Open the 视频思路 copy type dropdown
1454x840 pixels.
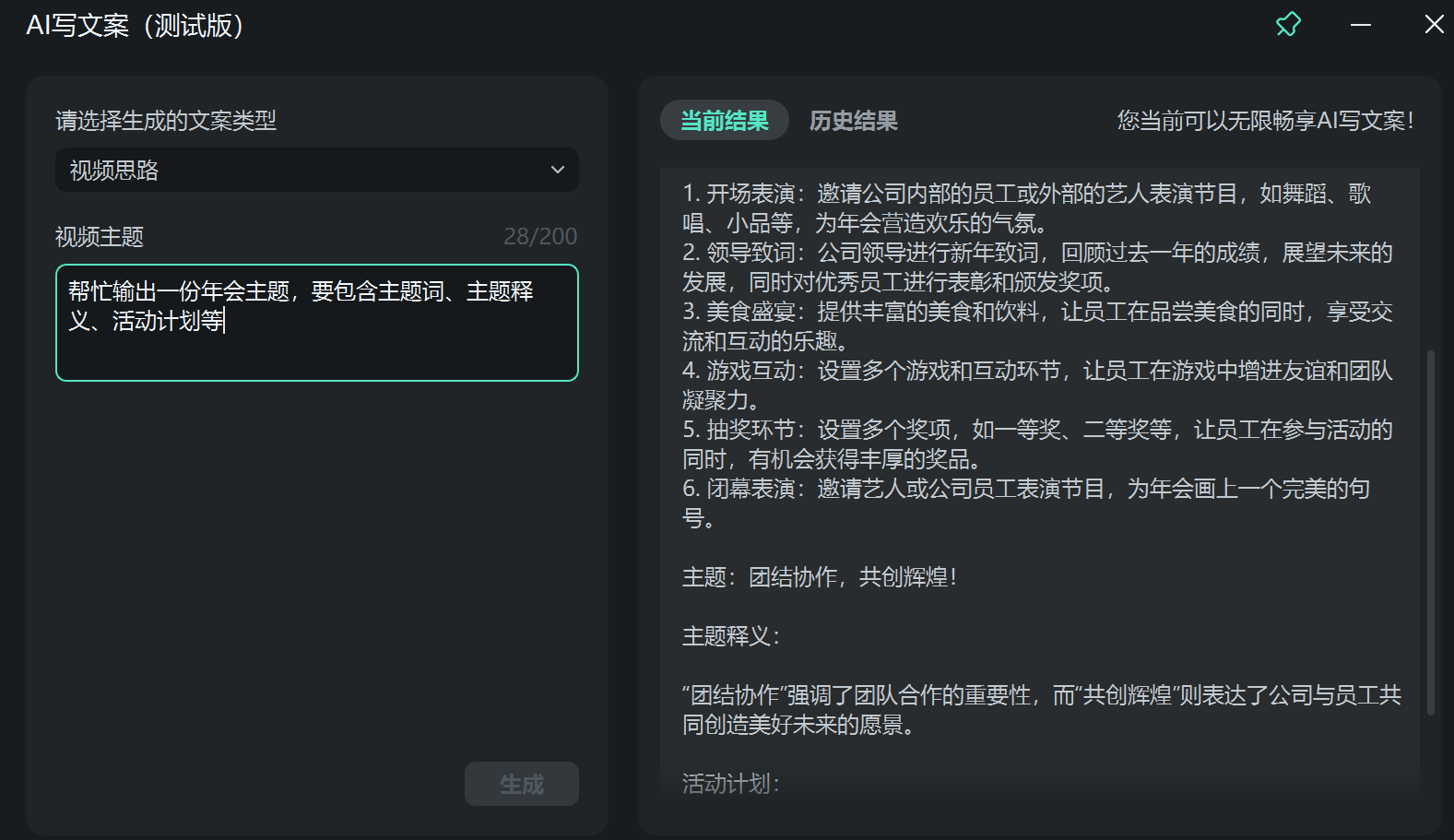point(316,171)
